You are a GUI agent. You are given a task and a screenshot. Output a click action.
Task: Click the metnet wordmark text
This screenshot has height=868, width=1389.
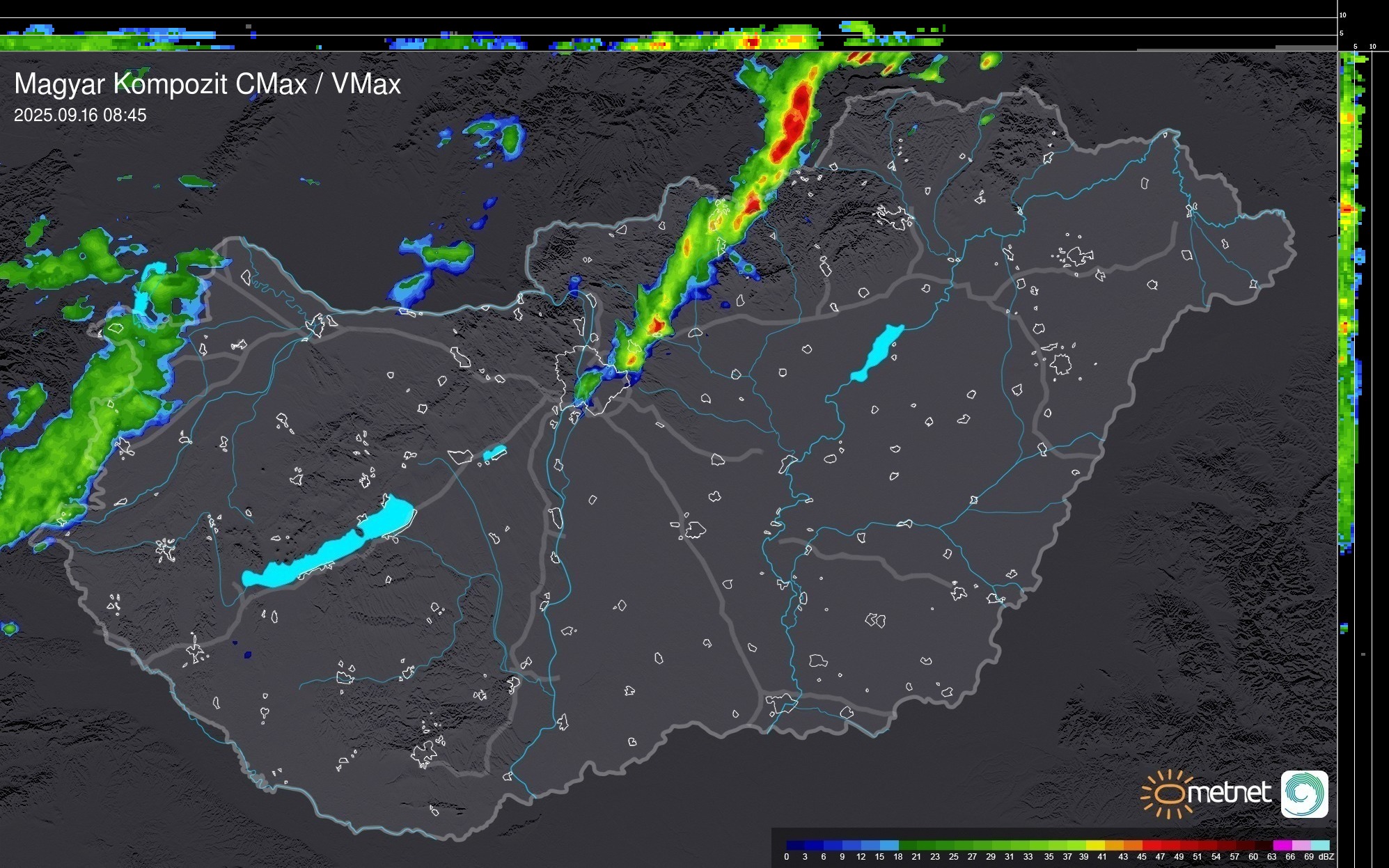click(x=1229, y=794)
